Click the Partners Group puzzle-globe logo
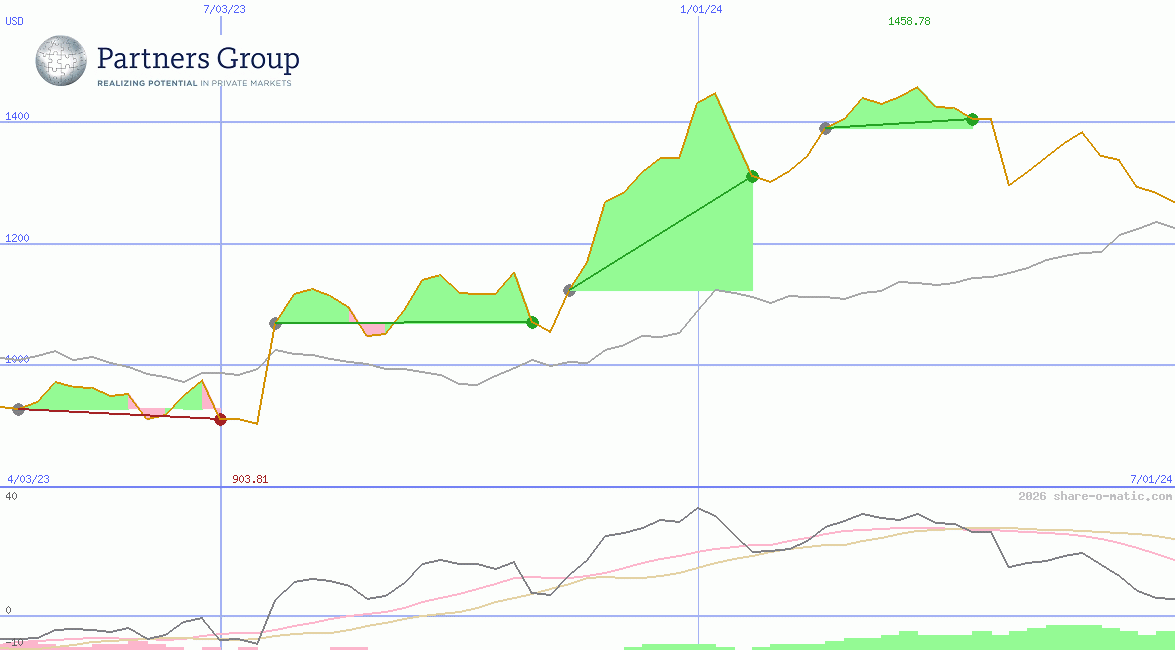The image size is (1175, 650). click(60, 61)
